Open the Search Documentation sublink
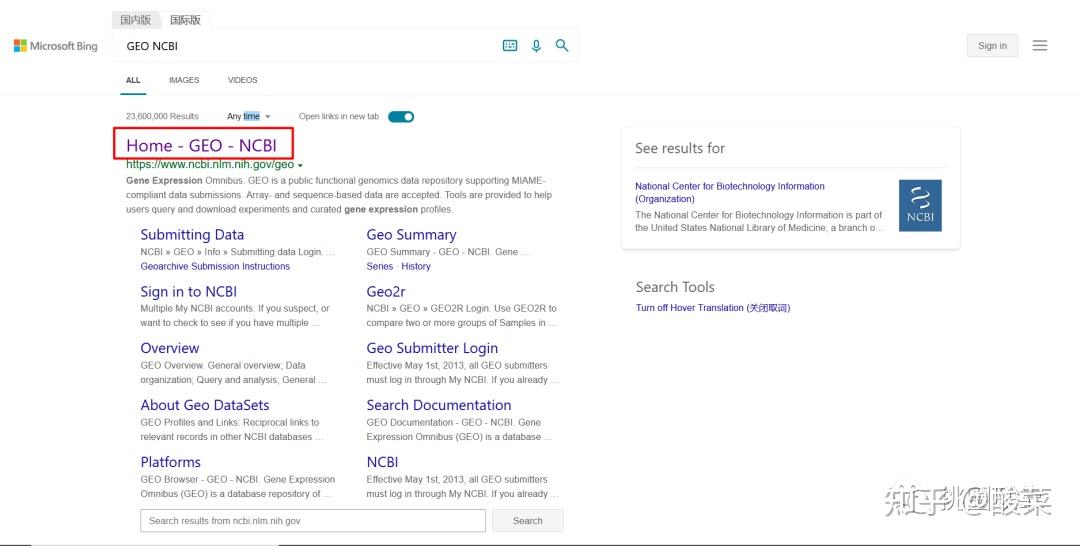This screenshot has height=546, width=1080. click(x=439, y=405)
